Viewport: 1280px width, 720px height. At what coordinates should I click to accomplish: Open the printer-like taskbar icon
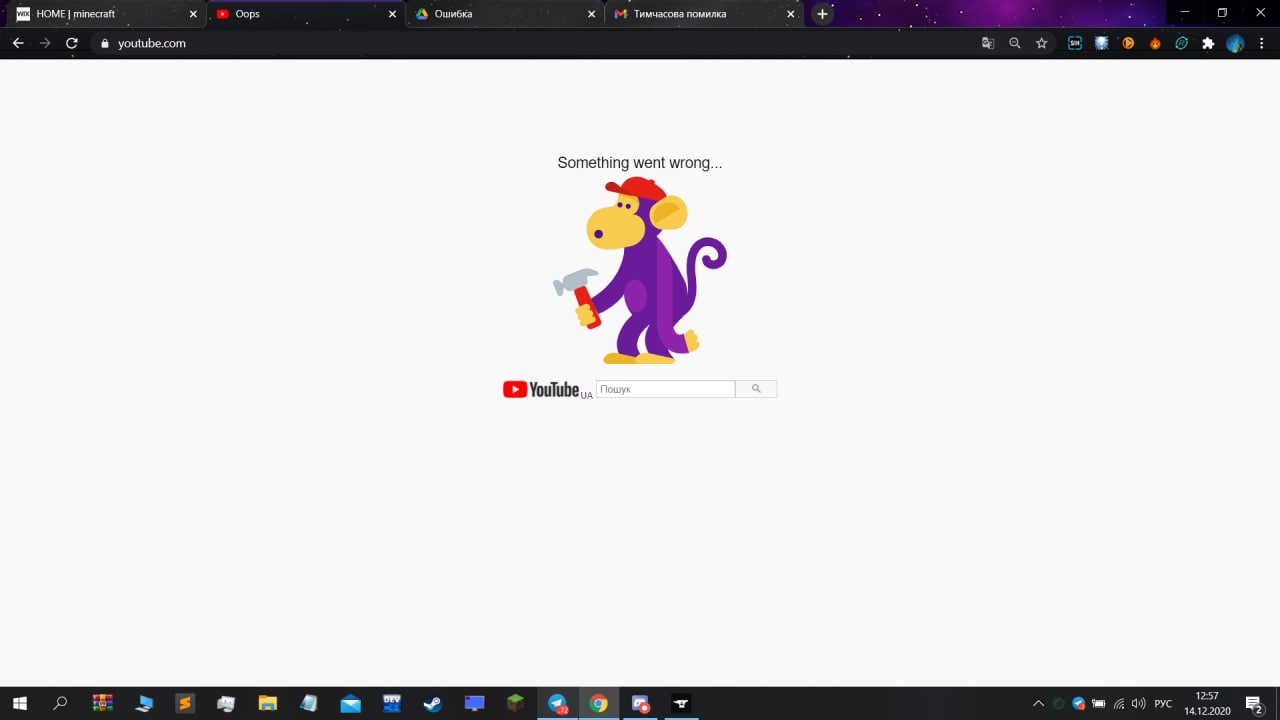tap(226, 704)
